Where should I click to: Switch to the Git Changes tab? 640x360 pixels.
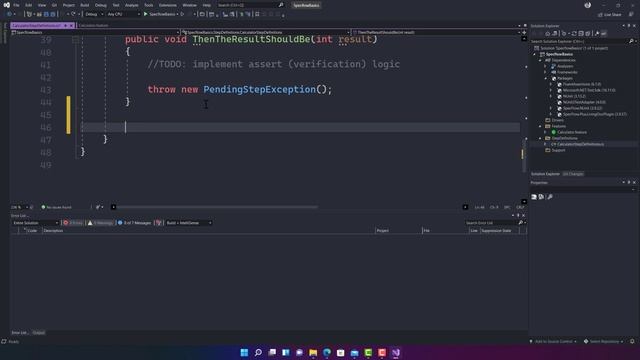tap(573, 174)
